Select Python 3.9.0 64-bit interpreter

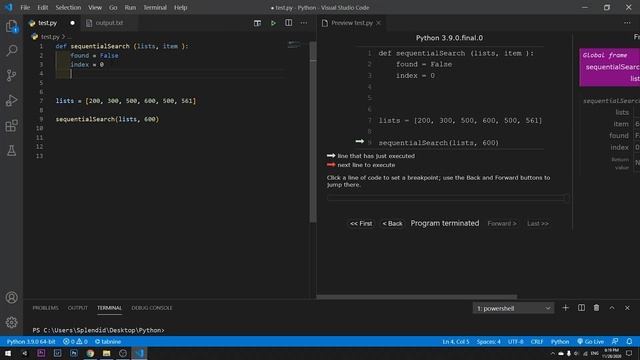point(31,342)
